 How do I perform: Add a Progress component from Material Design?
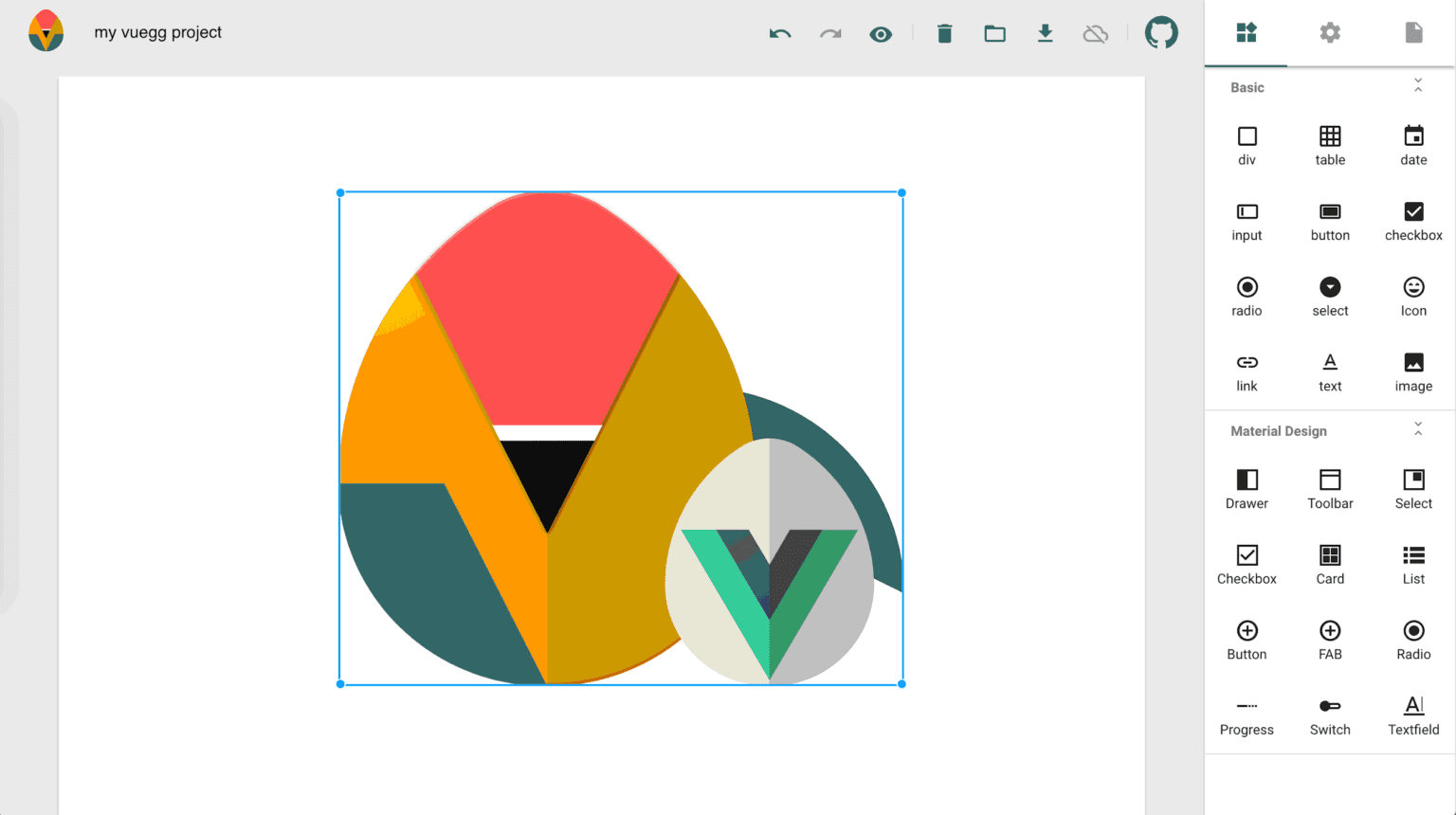pyautogui.click(x=1247, y=715)
